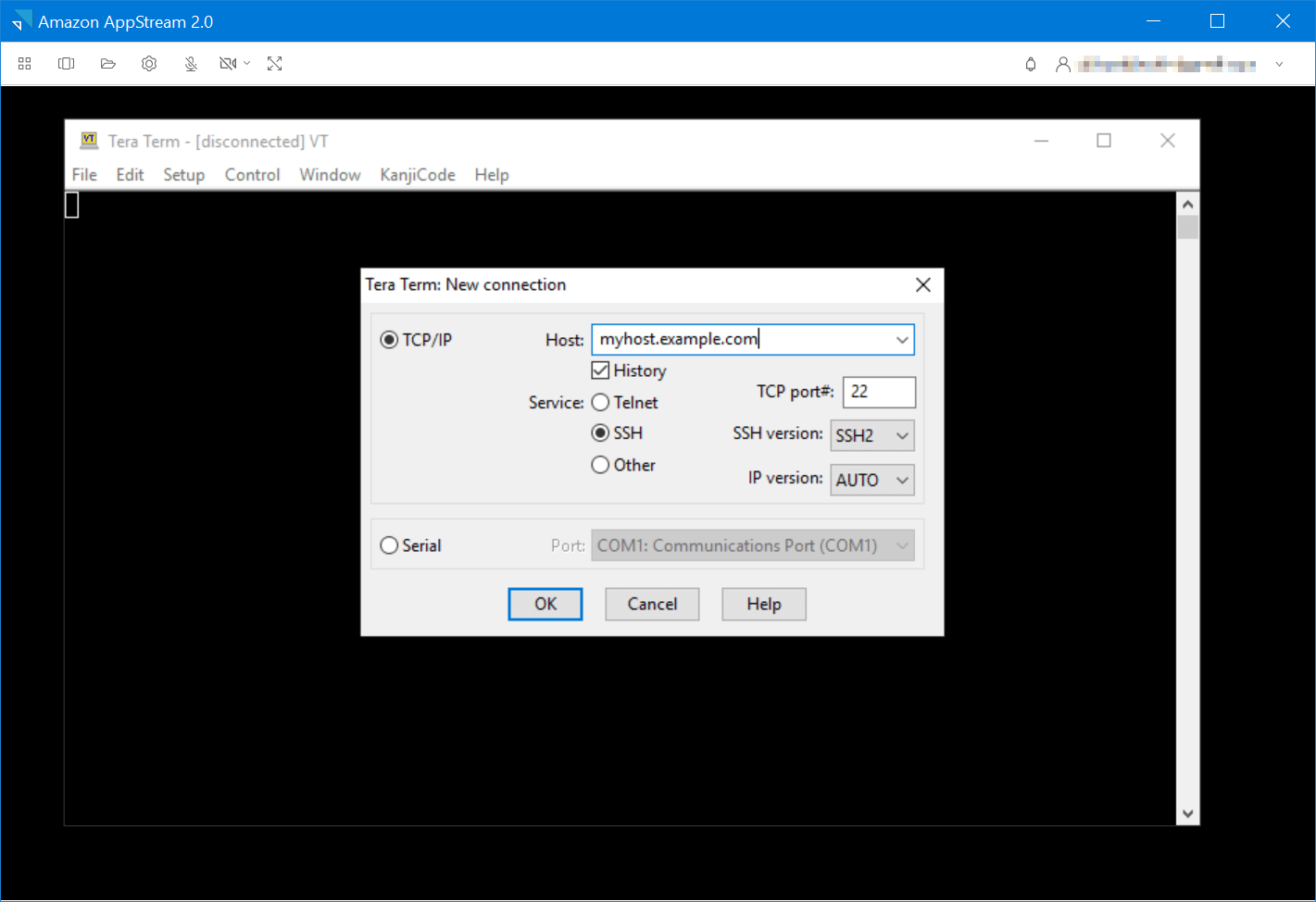This screenshot has width=1316, height=902.
Task: Click the AppStream fullscreen icon
Action: pos(275,64)
